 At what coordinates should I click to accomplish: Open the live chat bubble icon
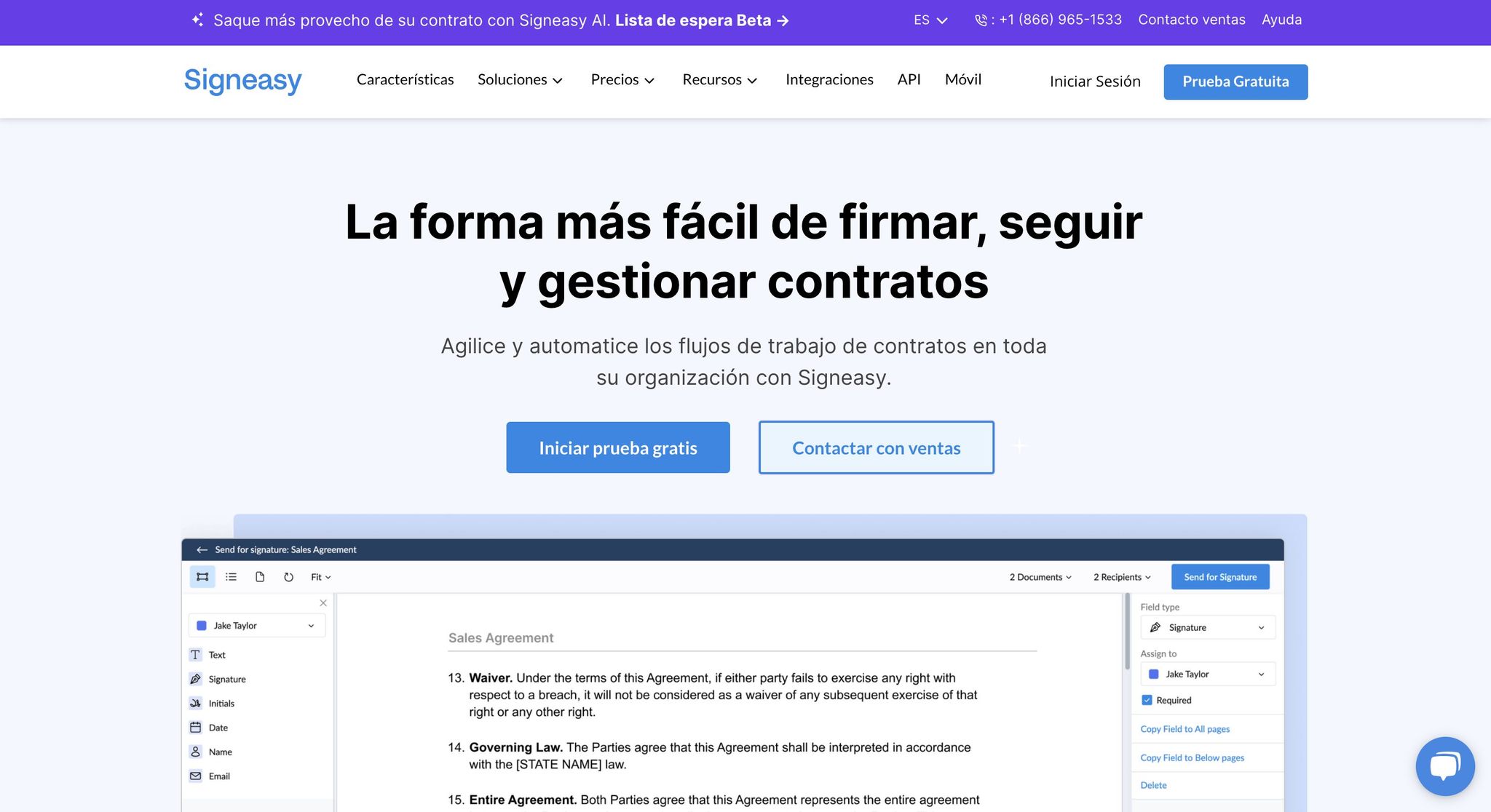[x=1444, y=765]
